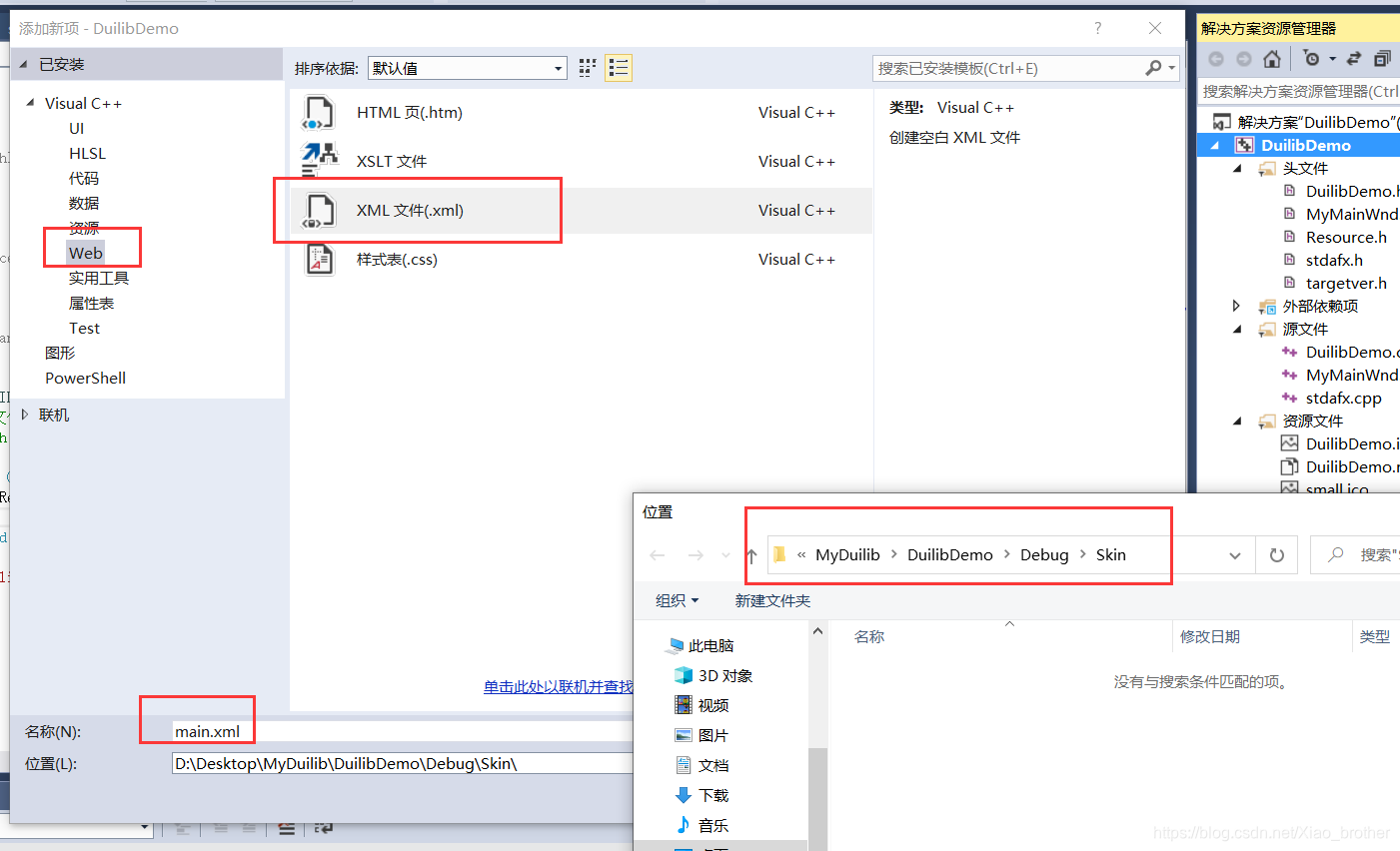
Task: Switch templates to small-icon grid view
Action: click(588, 68)
